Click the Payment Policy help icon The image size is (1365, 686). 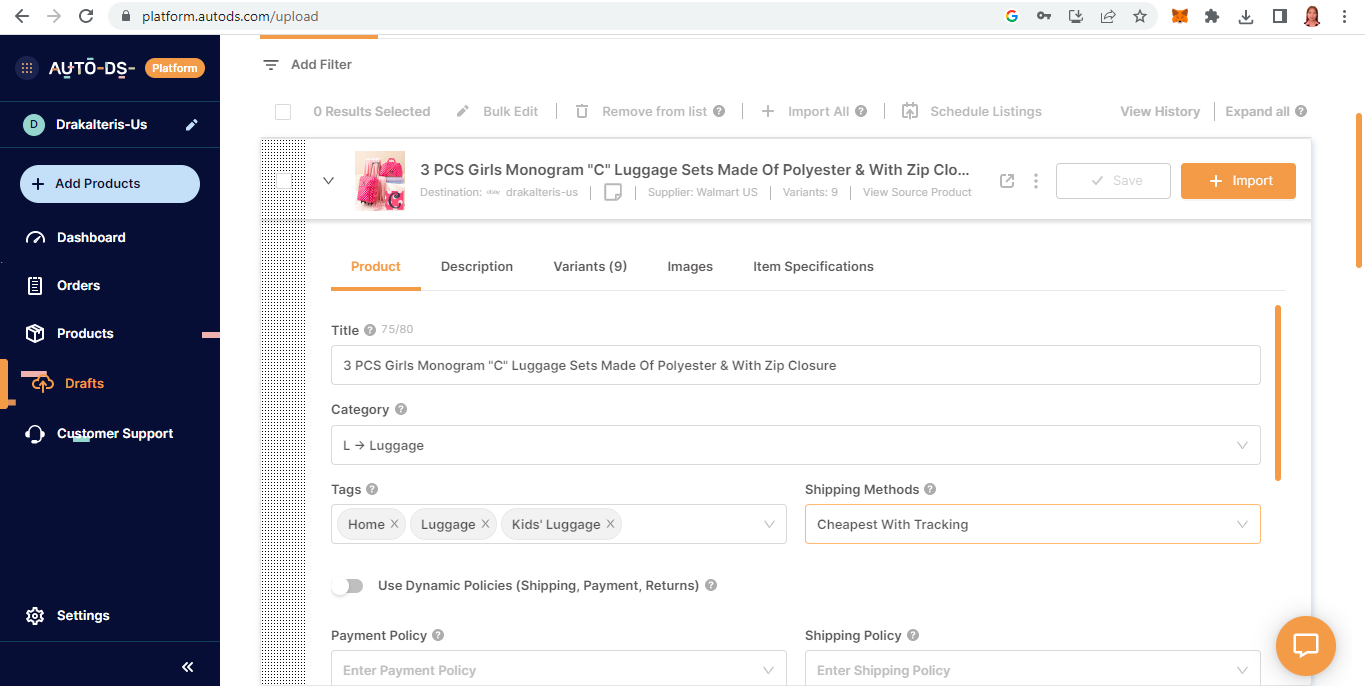coord(438,636)
